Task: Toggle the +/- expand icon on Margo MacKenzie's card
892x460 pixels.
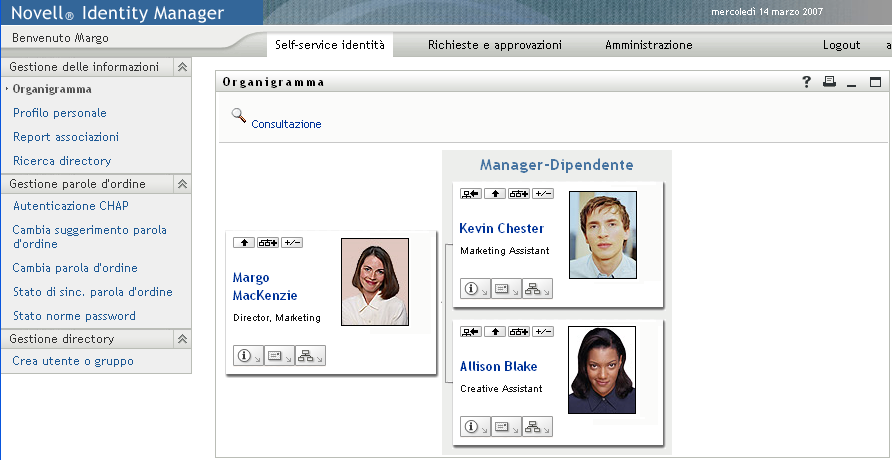Action: (x=292, y=243)
